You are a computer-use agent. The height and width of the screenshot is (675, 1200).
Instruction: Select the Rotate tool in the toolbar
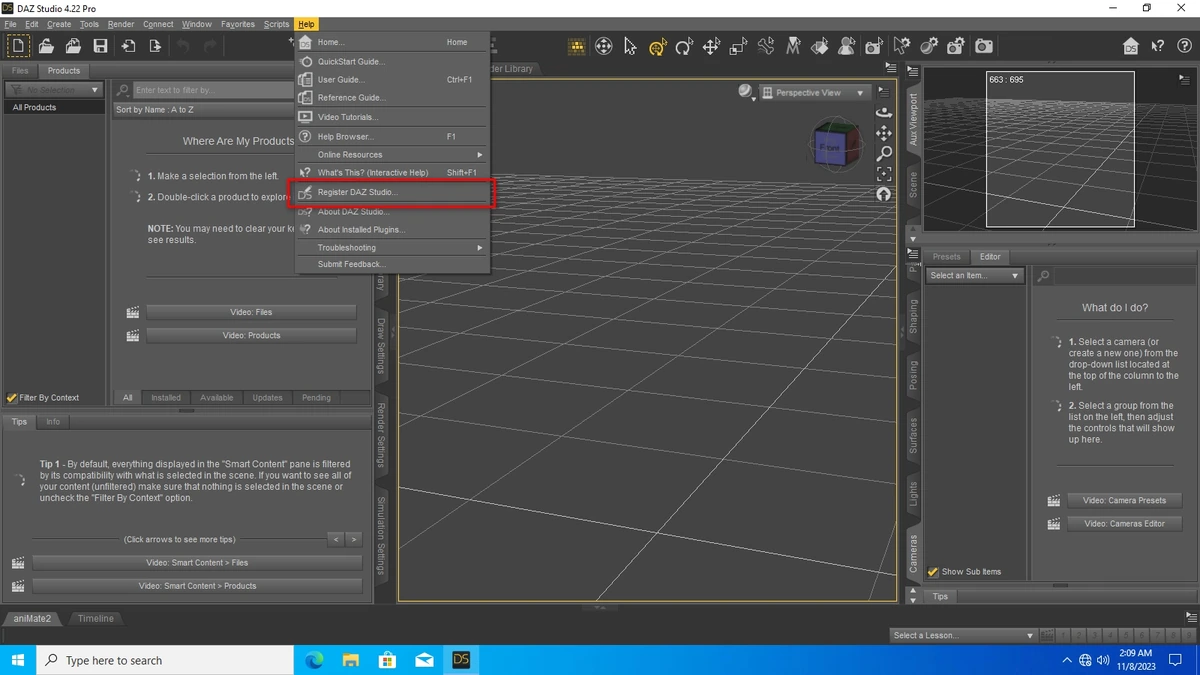click(684, 46)
